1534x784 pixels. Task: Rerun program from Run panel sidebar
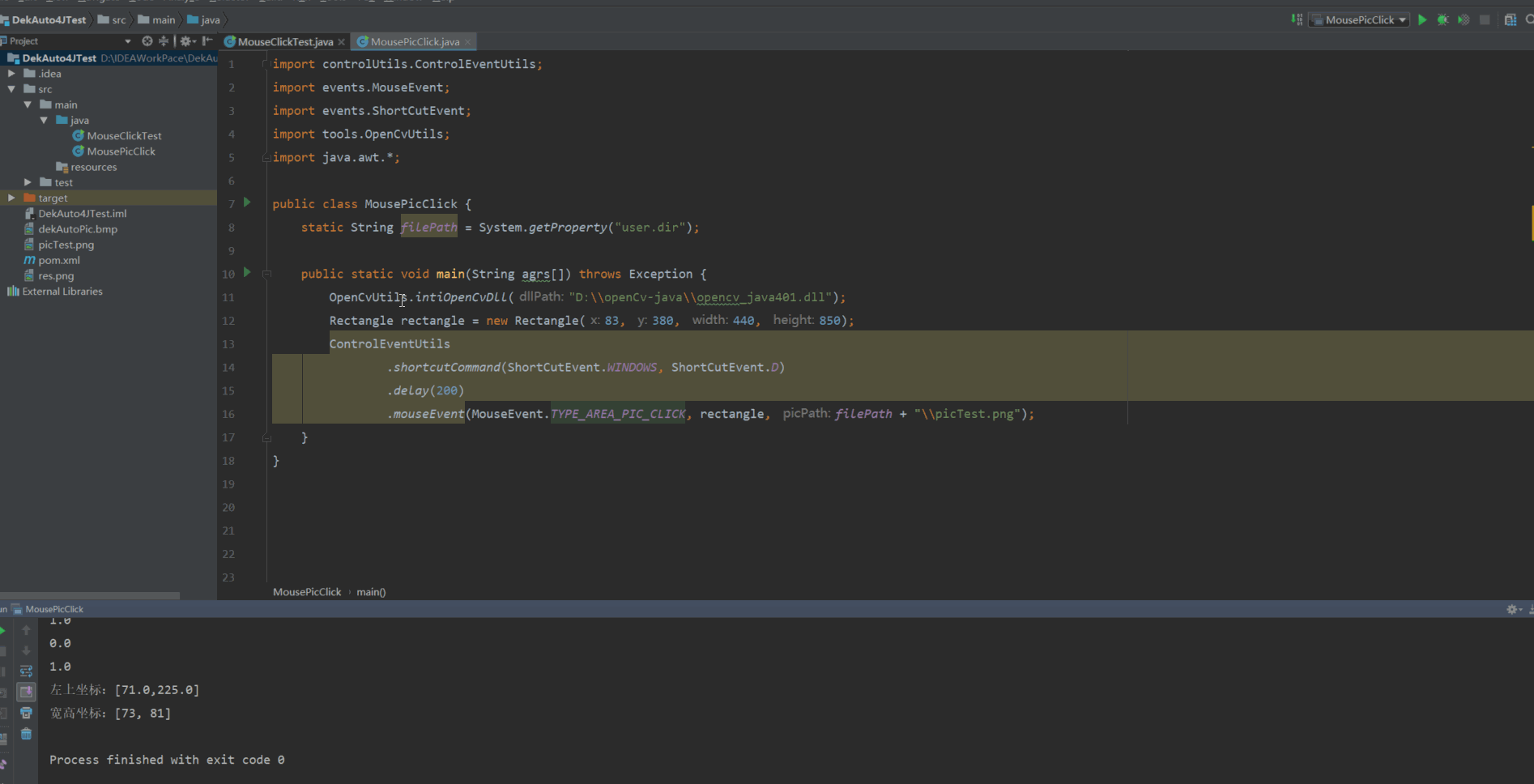[2, 630]
